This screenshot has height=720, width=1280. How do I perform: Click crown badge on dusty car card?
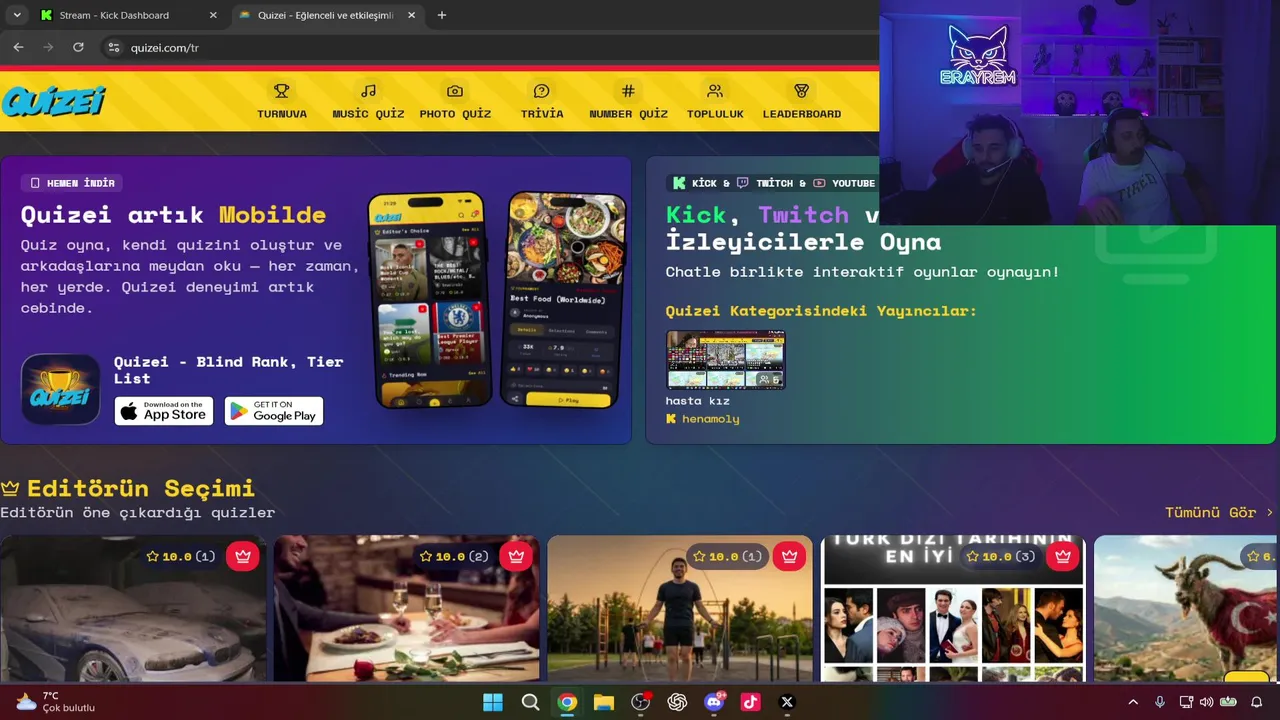point(243,556)
